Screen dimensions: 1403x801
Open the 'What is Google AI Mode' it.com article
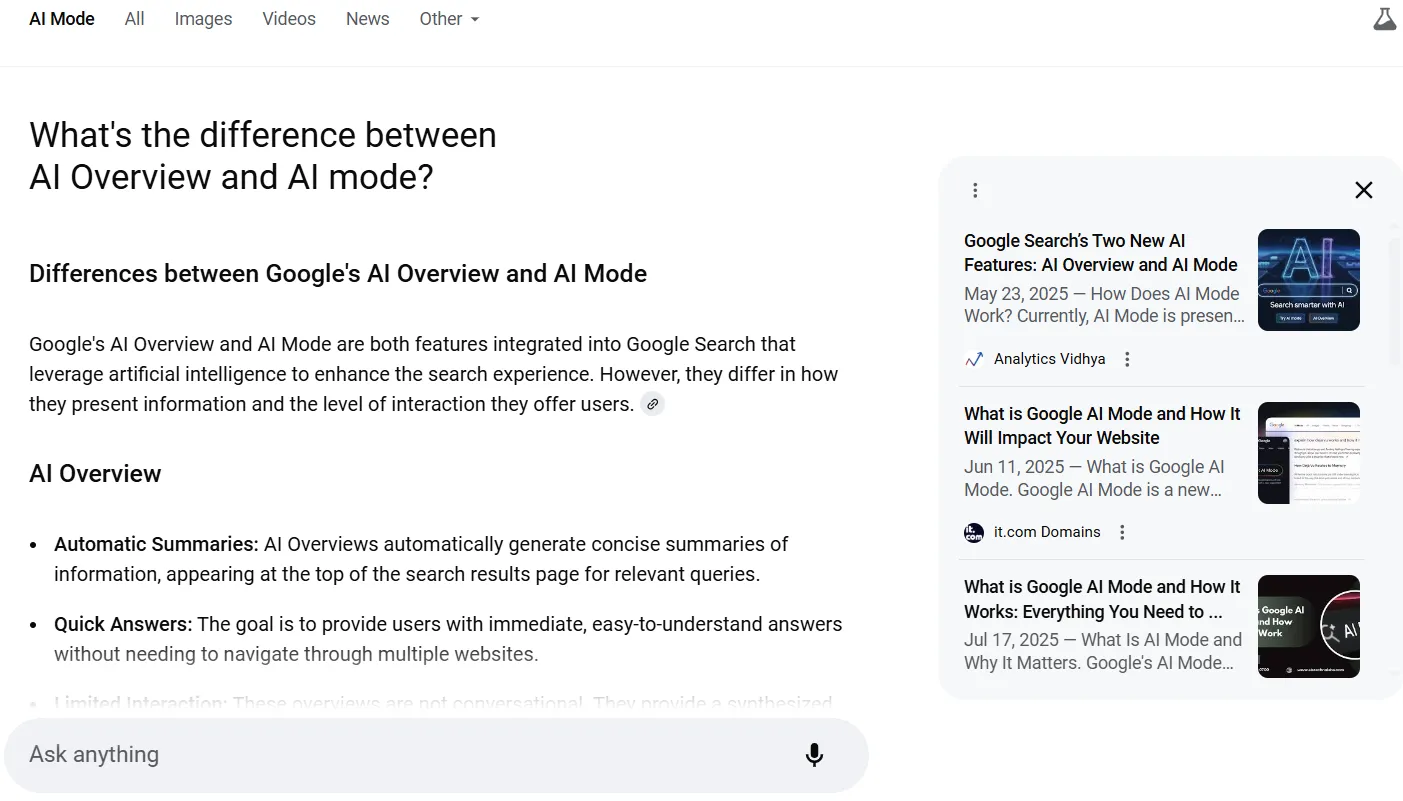click(1102, 425)
